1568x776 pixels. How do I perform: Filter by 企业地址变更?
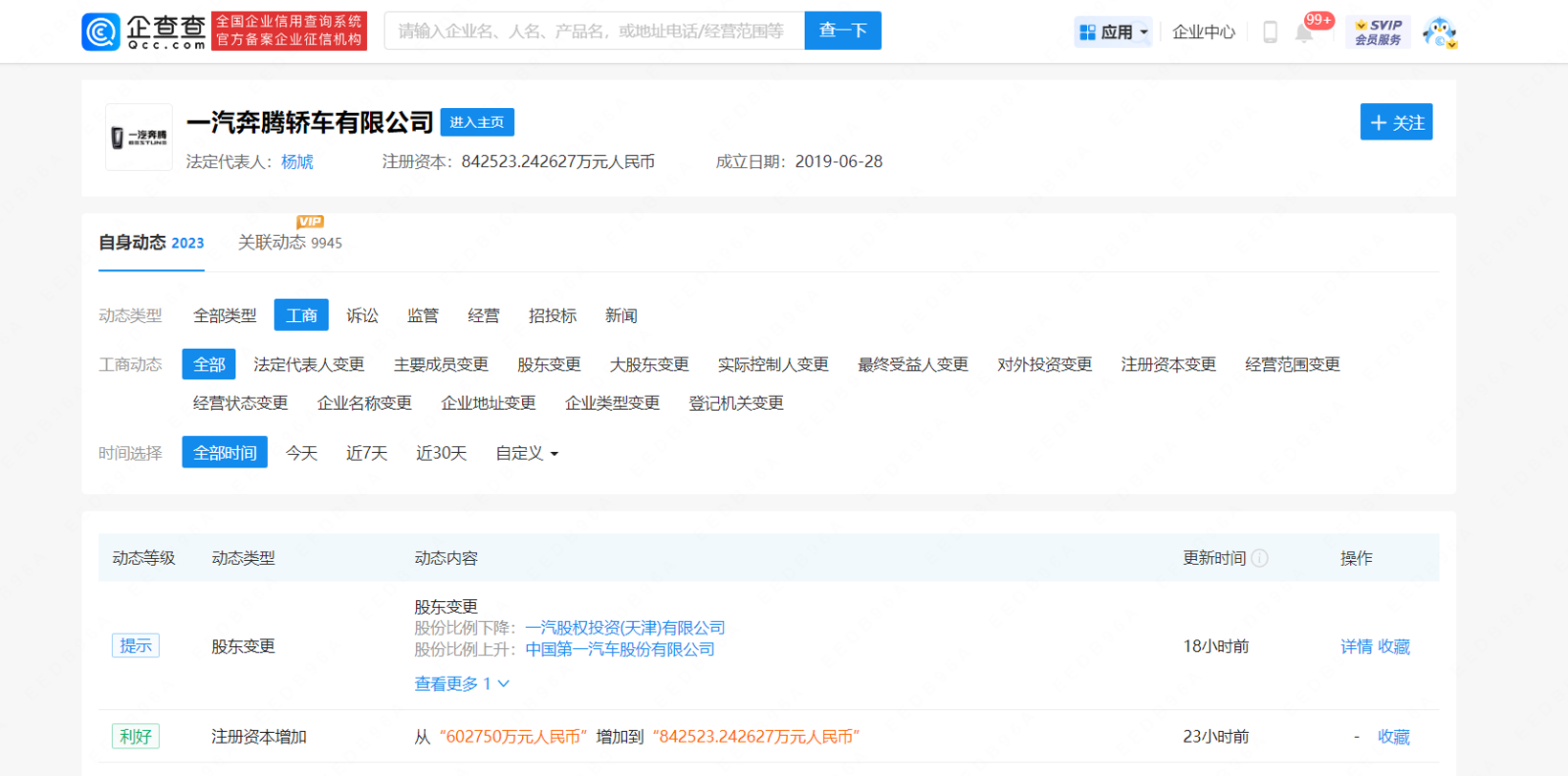[x=489, y=403]
